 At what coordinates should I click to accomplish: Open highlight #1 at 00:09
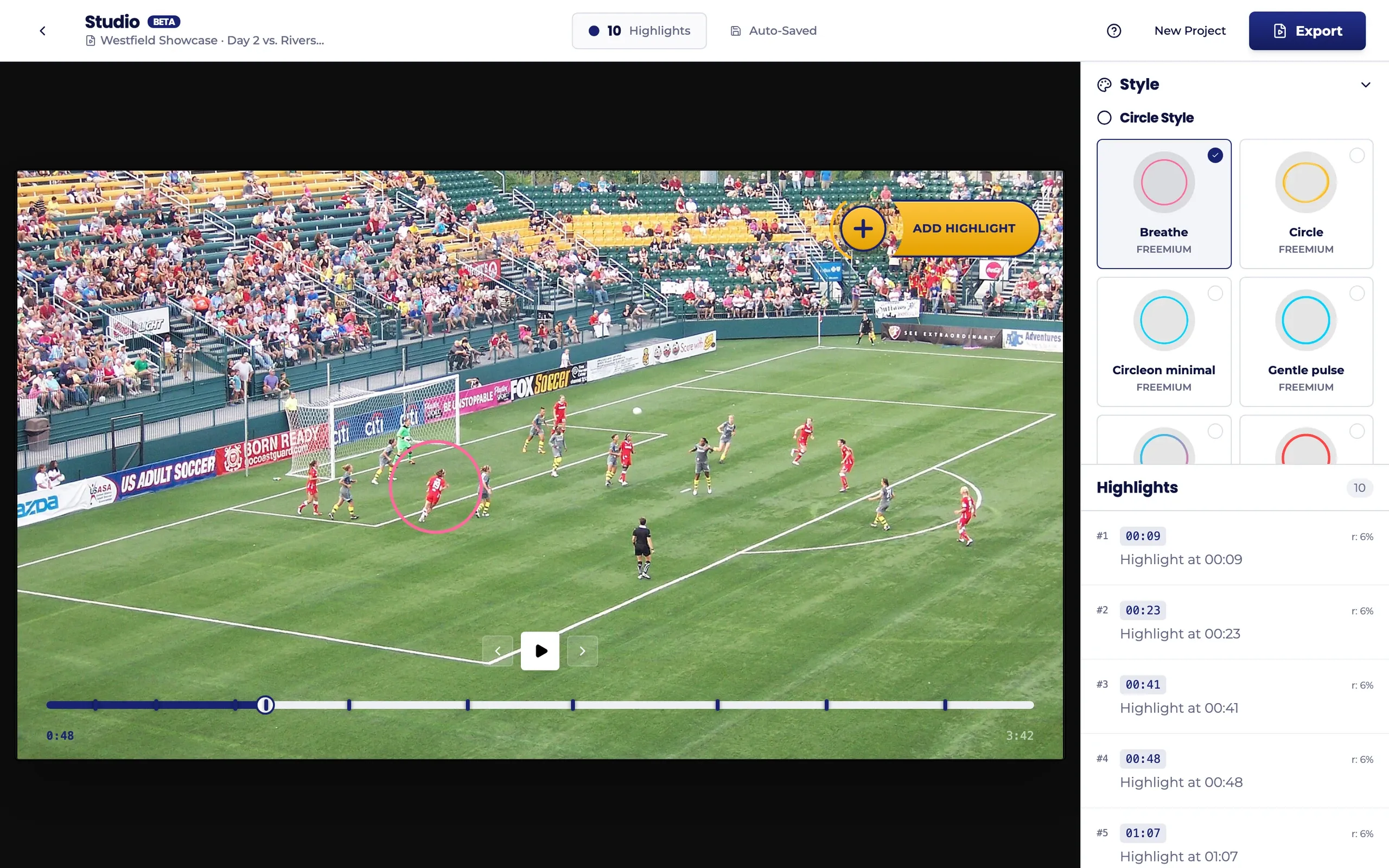[1234, 548]
